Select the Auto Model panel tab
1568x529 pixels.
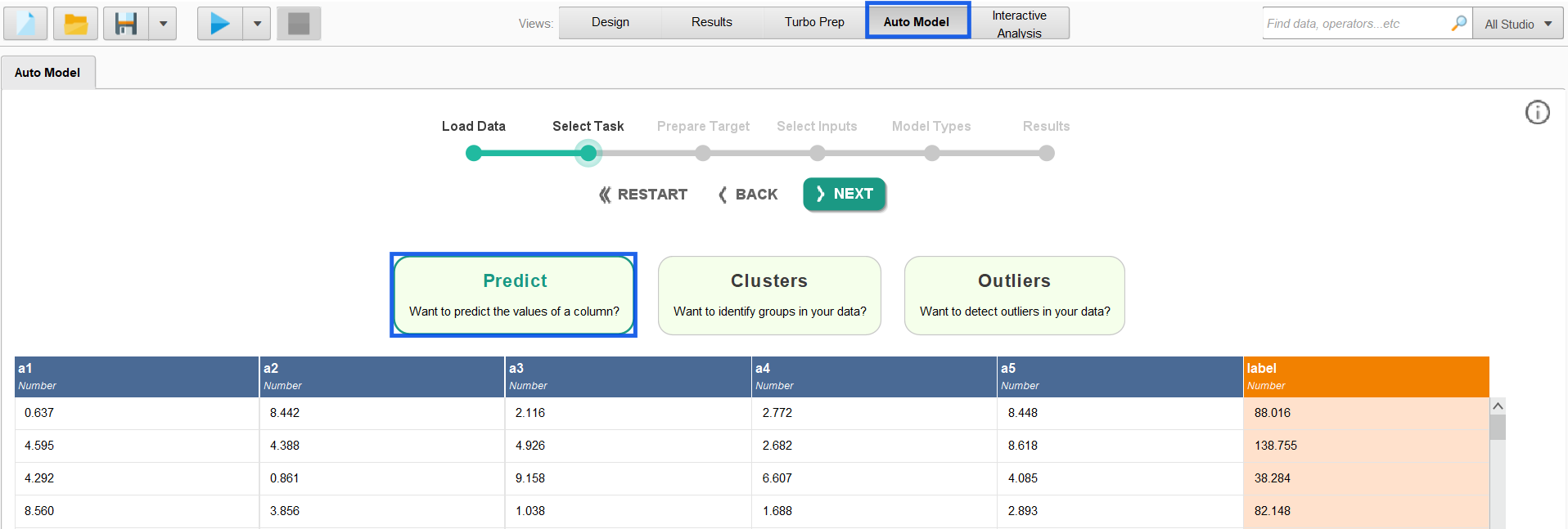point(47,73)
